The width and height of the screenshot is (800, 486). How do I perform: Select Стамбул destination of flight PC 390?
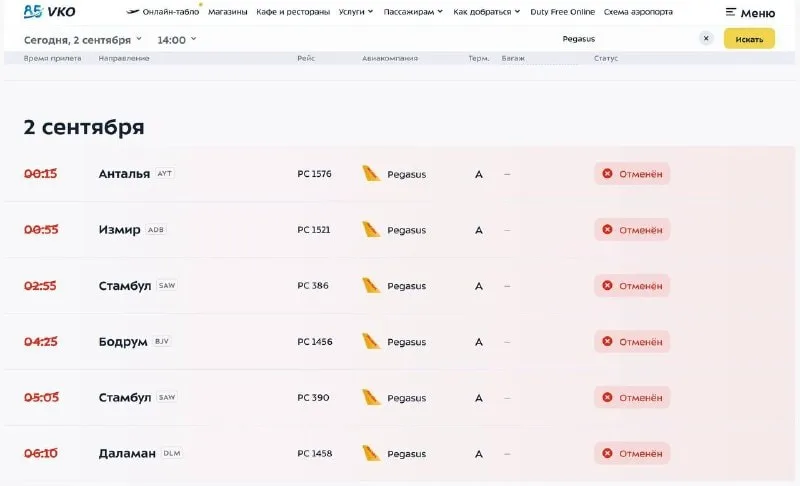pos(125,397)
